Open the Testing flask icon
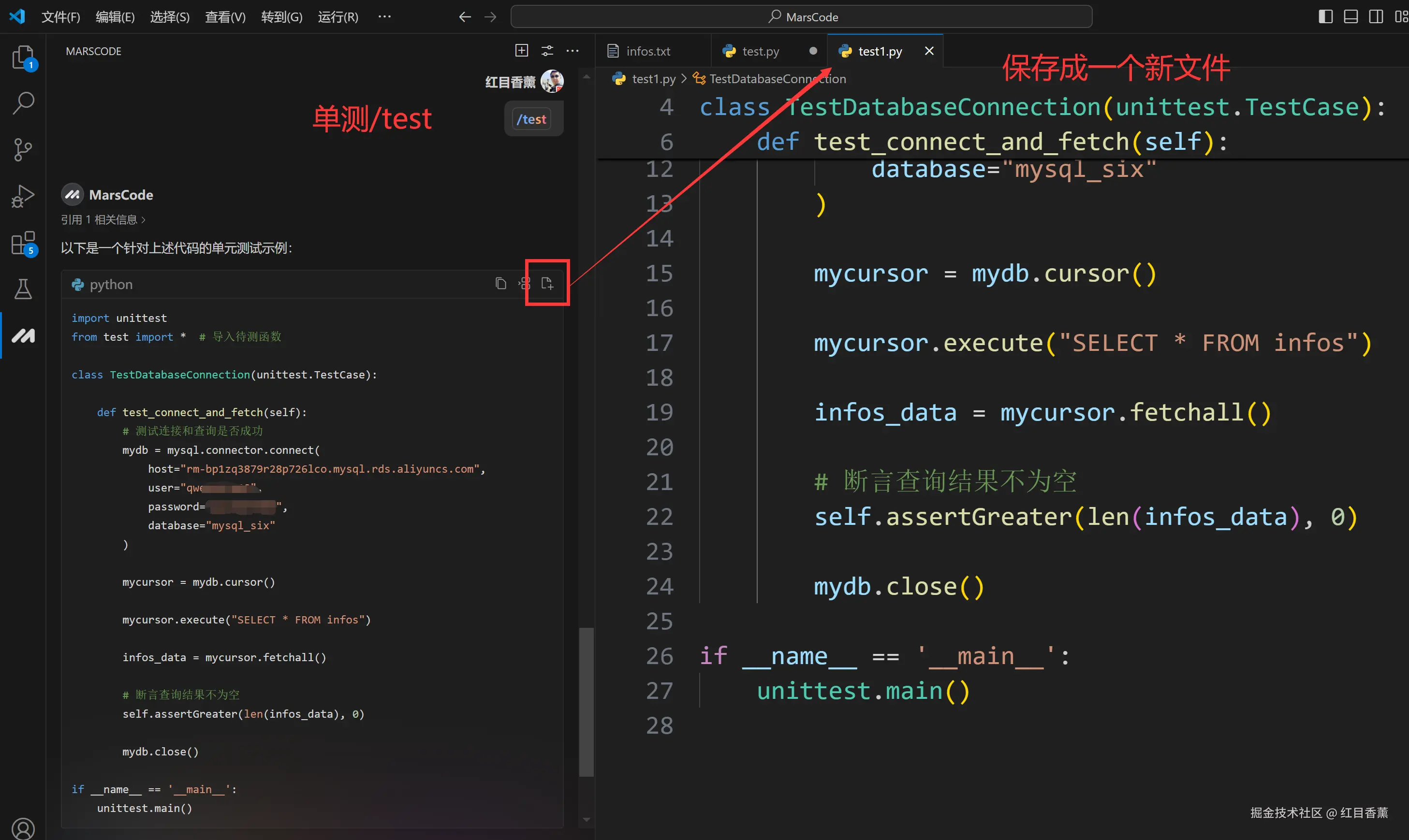The height and width of the screenshot is (840, 1409). click(23, 289)
